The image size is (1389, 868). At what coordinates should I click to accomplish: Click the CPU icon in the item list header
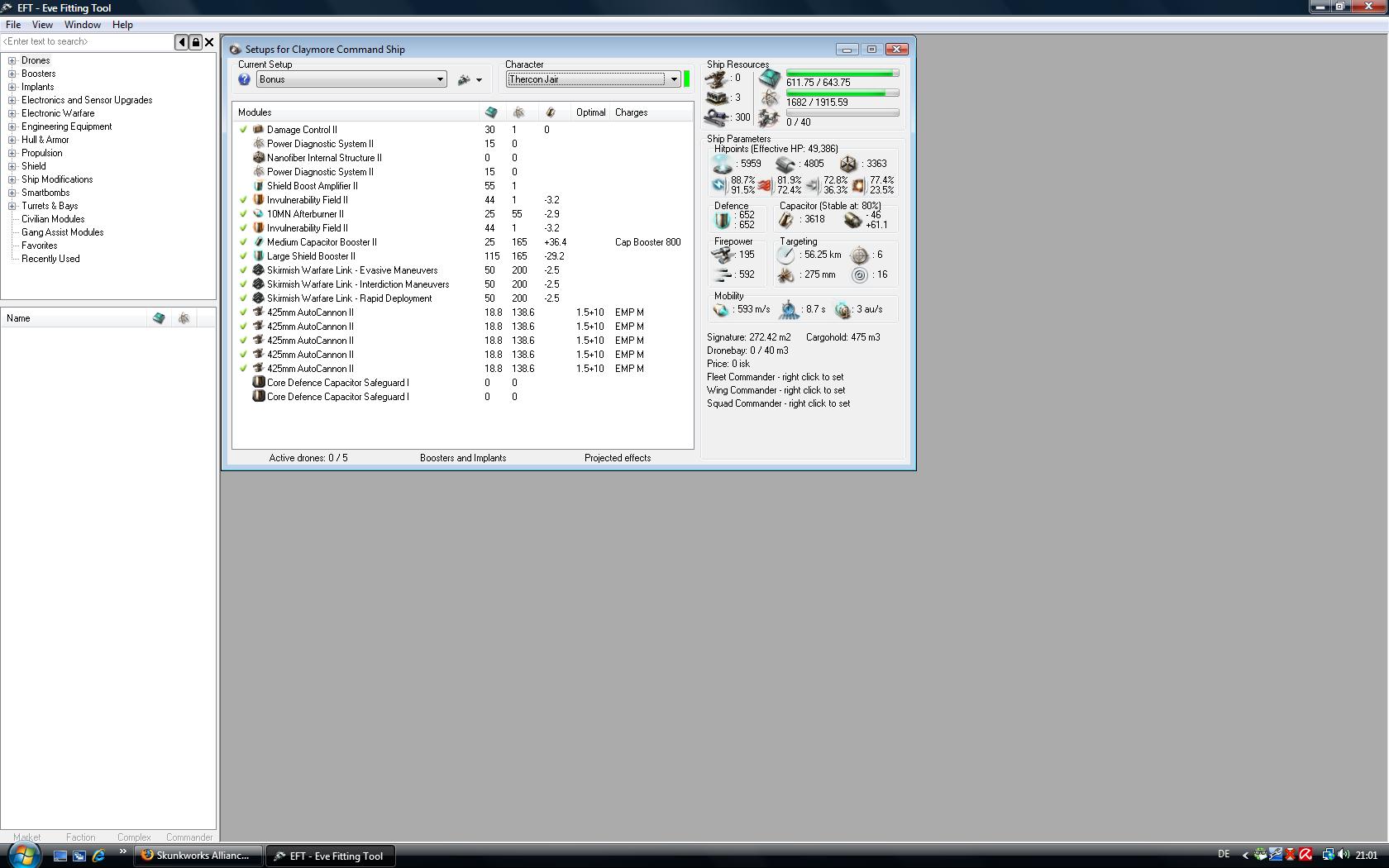click(x=159, y=318)
